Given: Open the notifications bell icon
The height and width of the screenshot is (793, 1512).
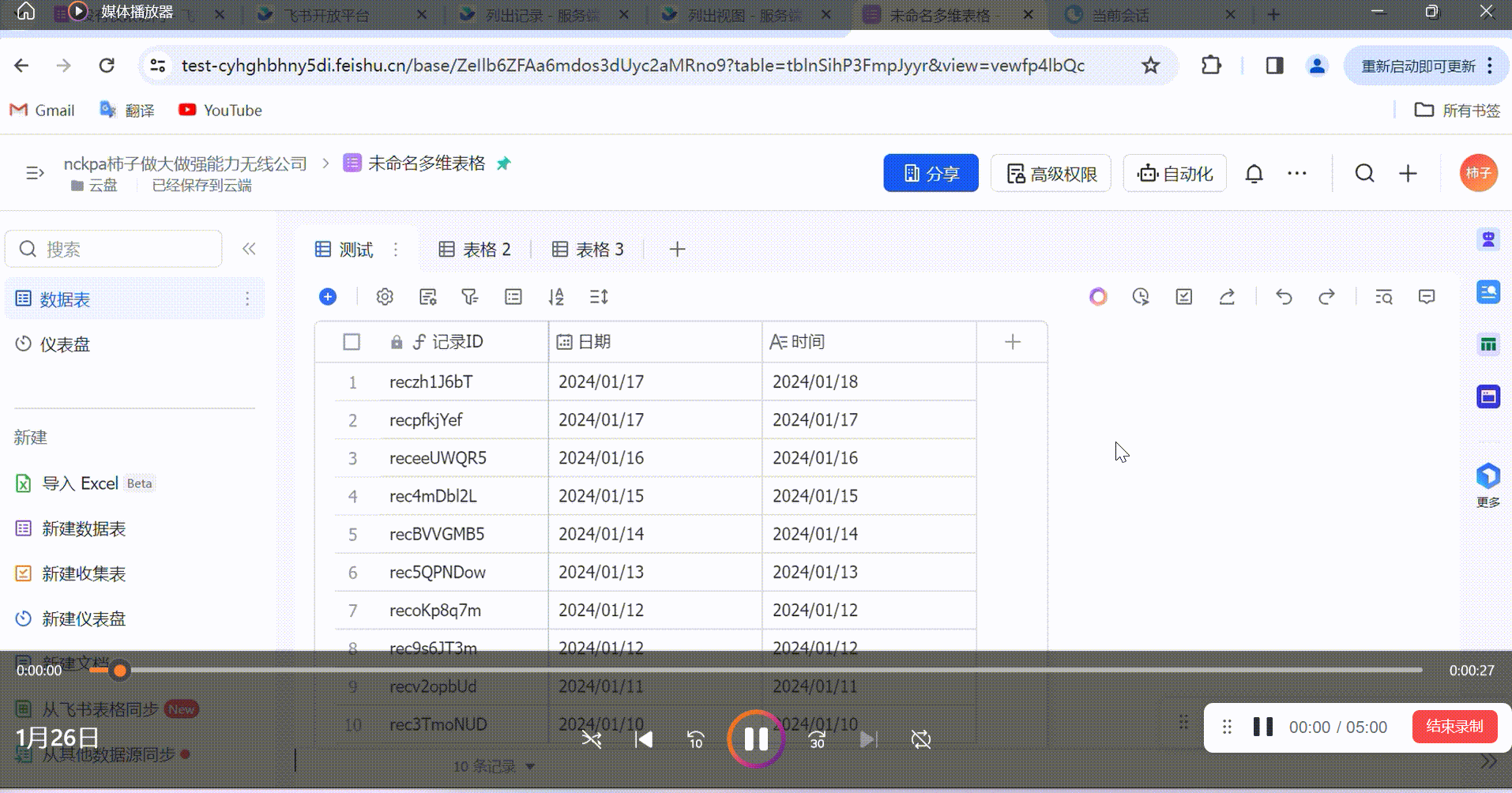Looking at the screenshot, I should (x=1254, y=174).
